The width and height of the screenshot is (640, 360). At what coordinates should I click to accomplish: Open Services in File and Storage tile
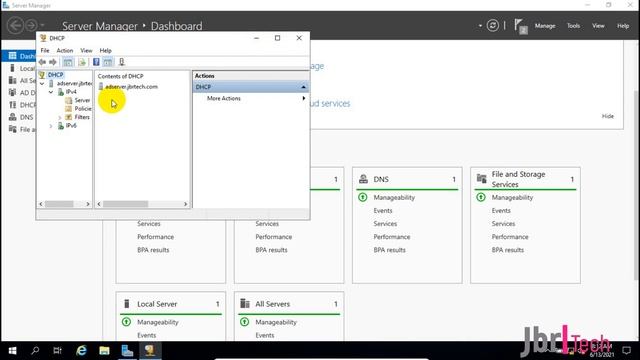[x=503, y=224]
